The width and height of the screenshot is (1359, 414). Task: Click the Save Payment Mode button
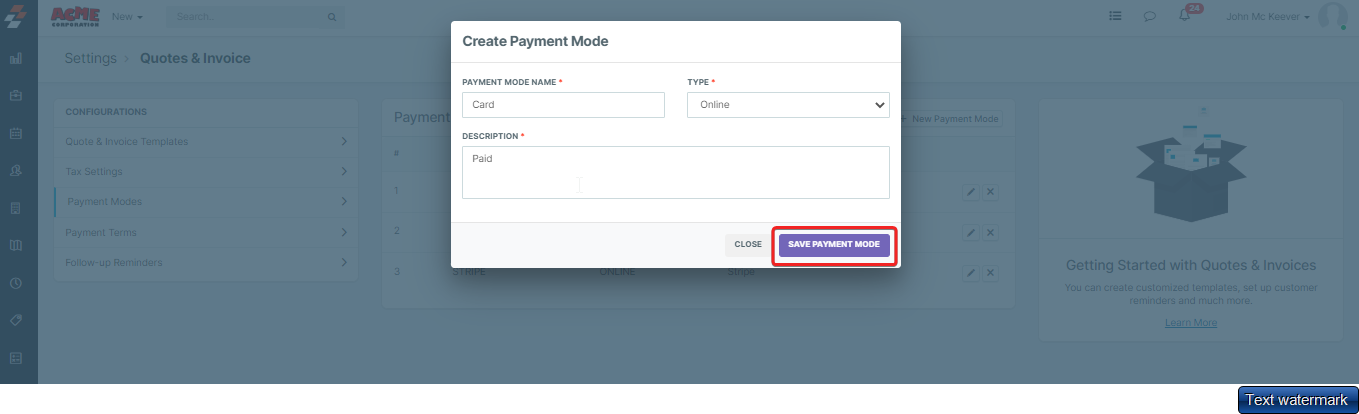(x=834, y=244)
